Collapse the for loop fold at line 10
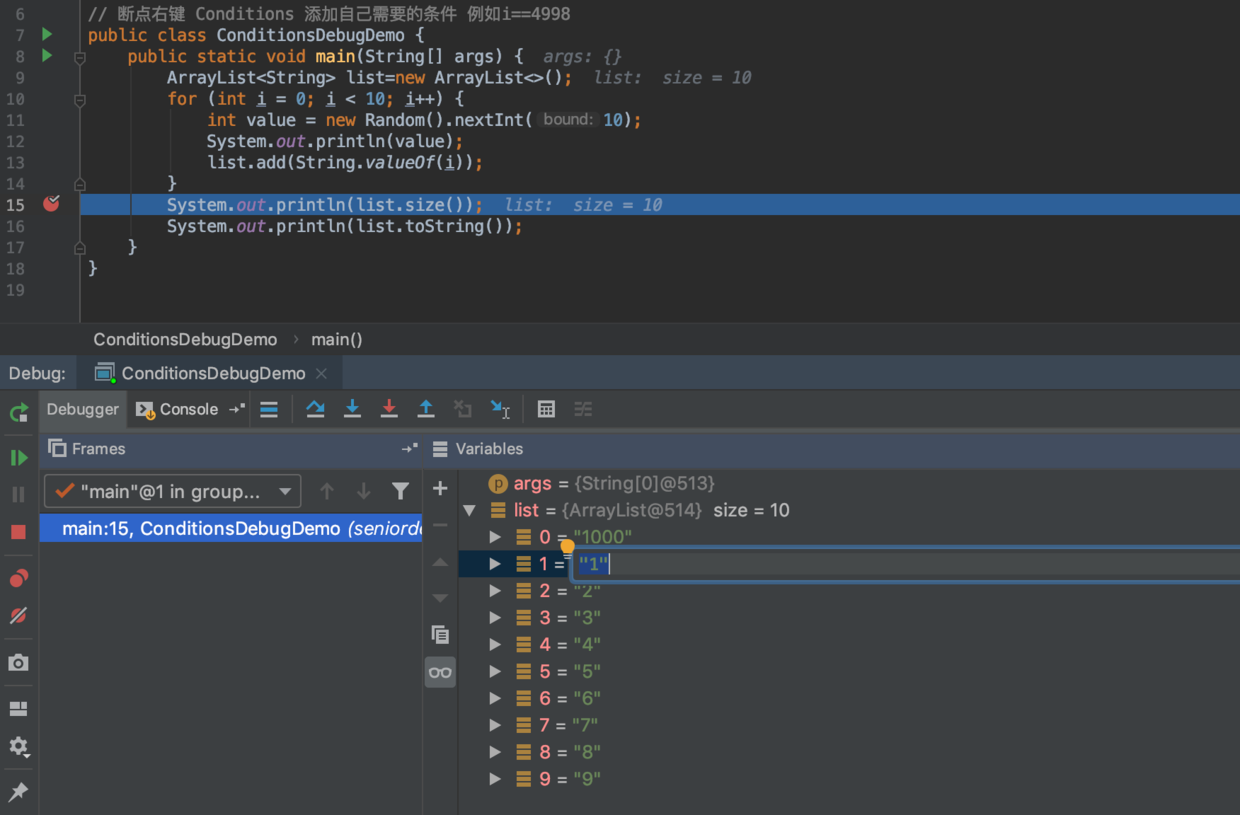Image resolution: width=1240 pixels, height=815 pixels. coord(80,99)
